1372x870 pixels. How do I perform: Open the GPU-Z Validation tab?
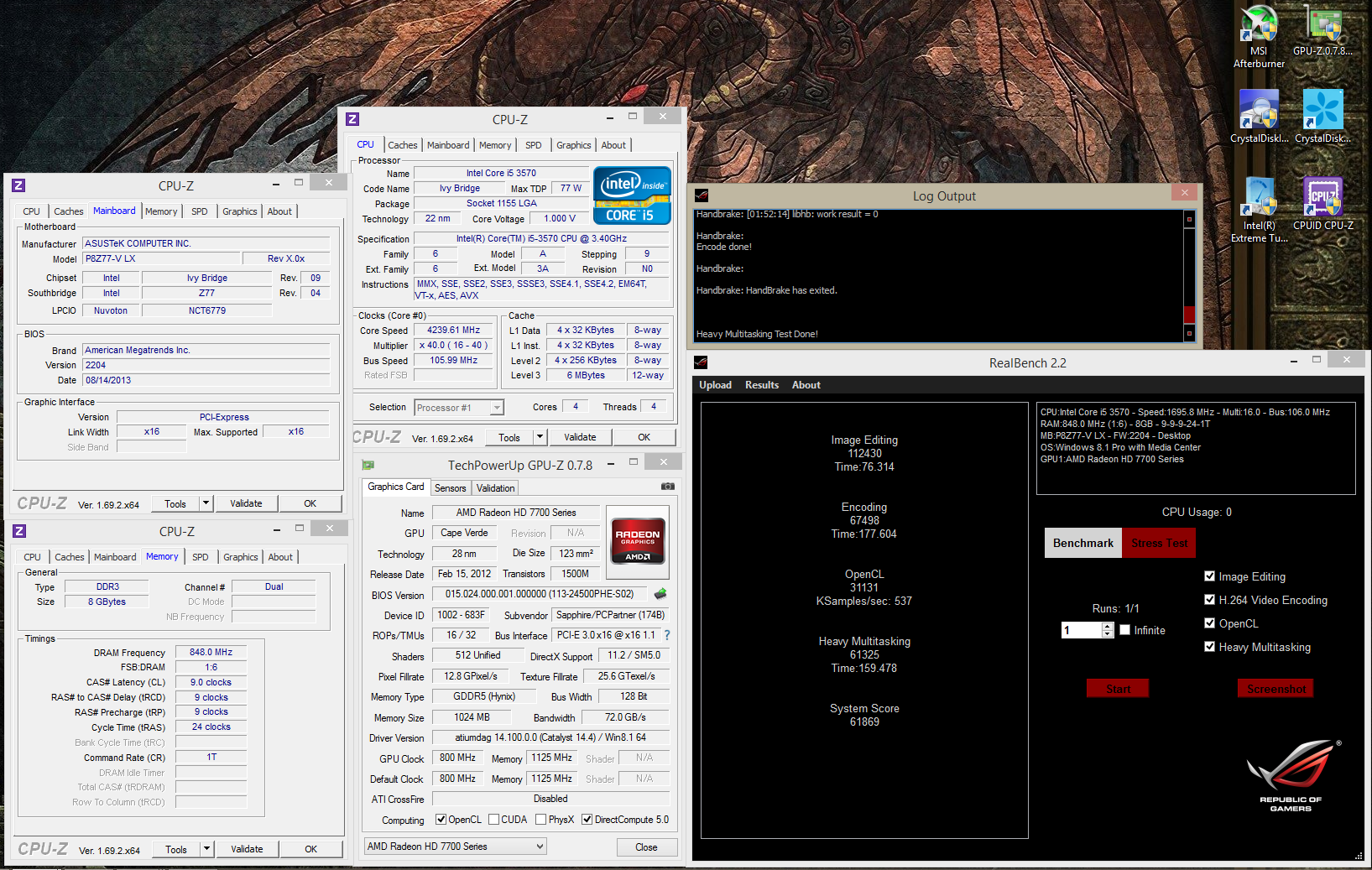[495, 487]
